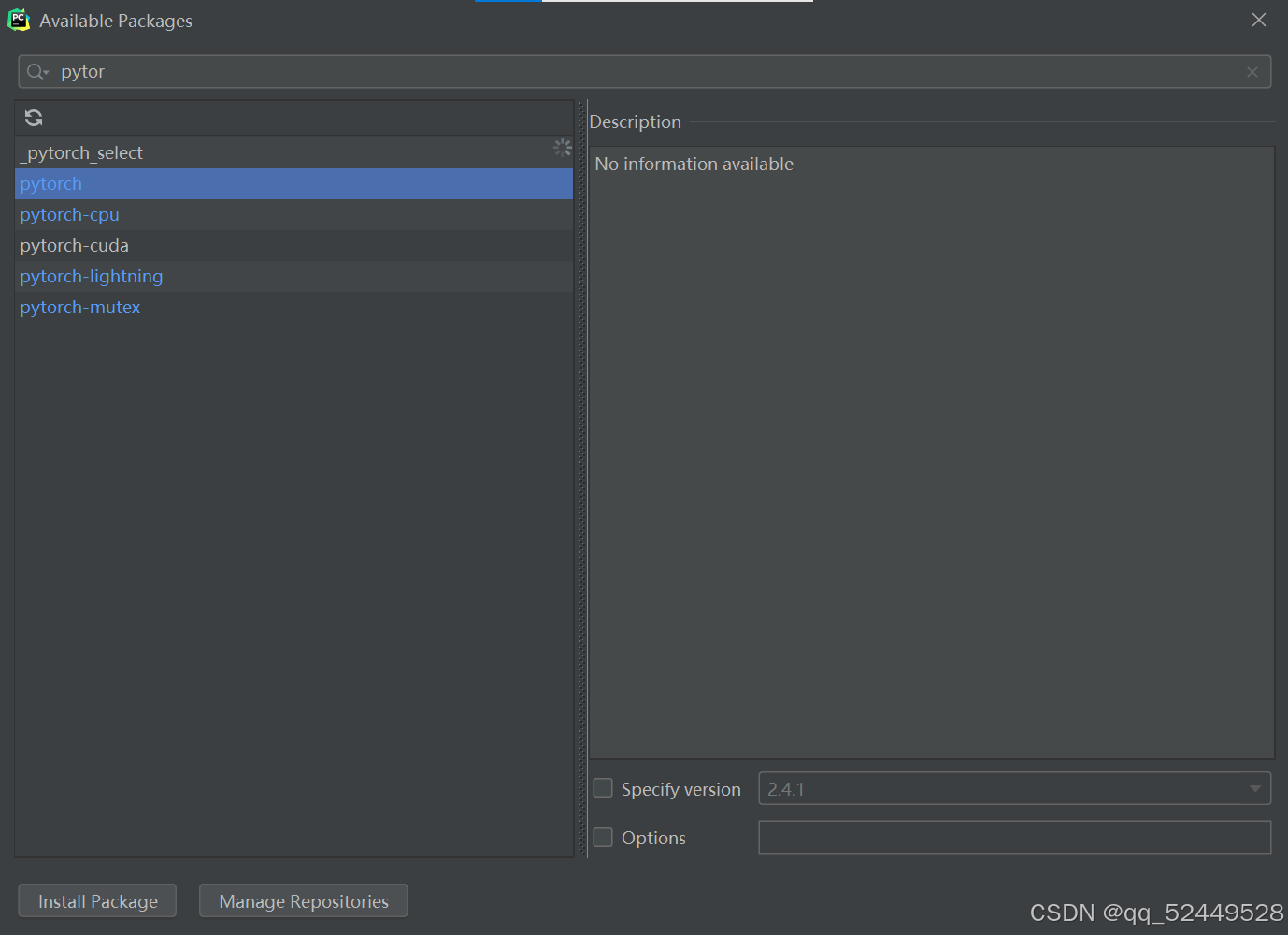Select the pytorch-mutex package
Viewport: 1288px width, 935px height.
tap(293, 307)
